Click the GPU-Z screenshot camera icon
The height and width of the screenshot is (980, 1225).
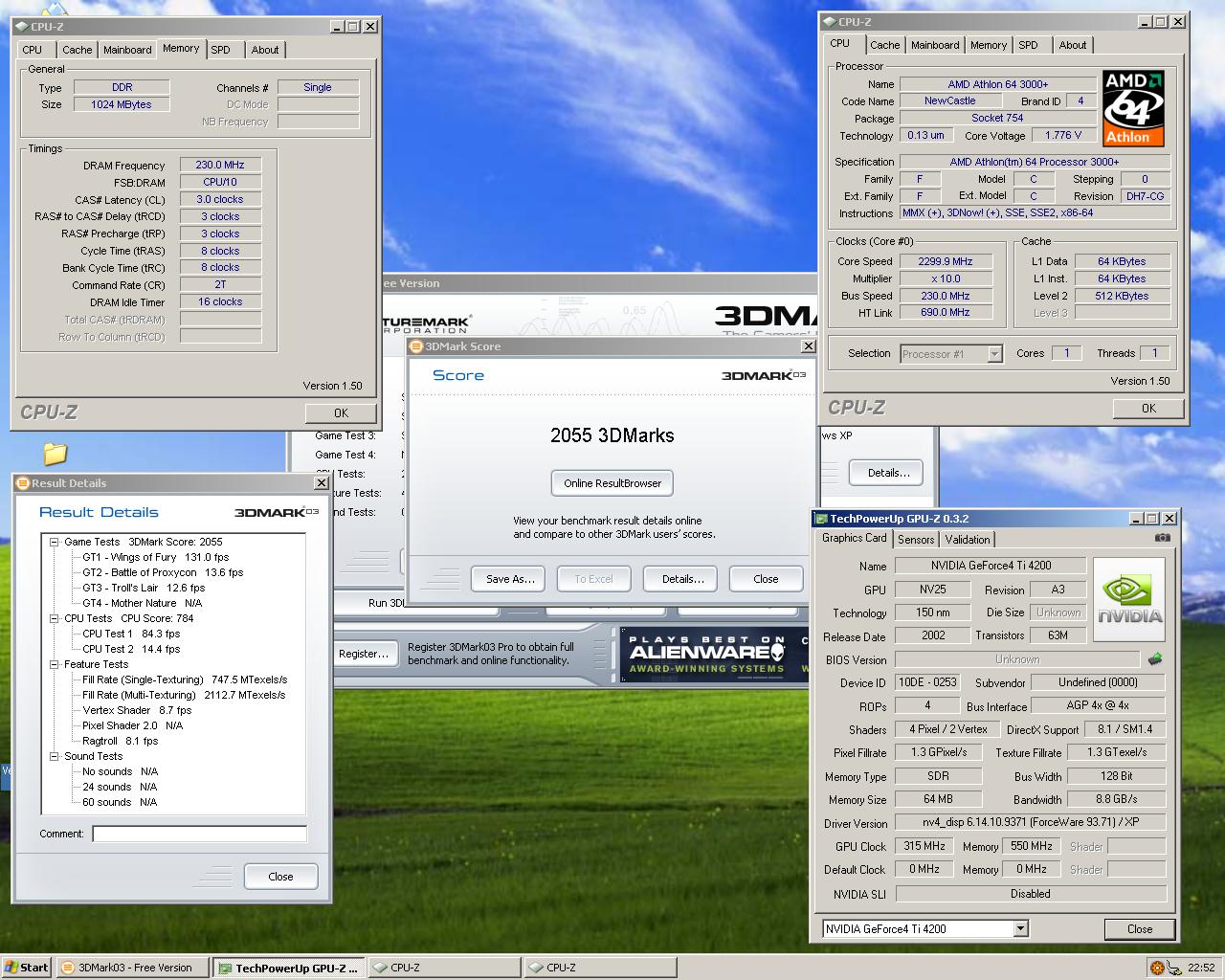pos(1162,538)
